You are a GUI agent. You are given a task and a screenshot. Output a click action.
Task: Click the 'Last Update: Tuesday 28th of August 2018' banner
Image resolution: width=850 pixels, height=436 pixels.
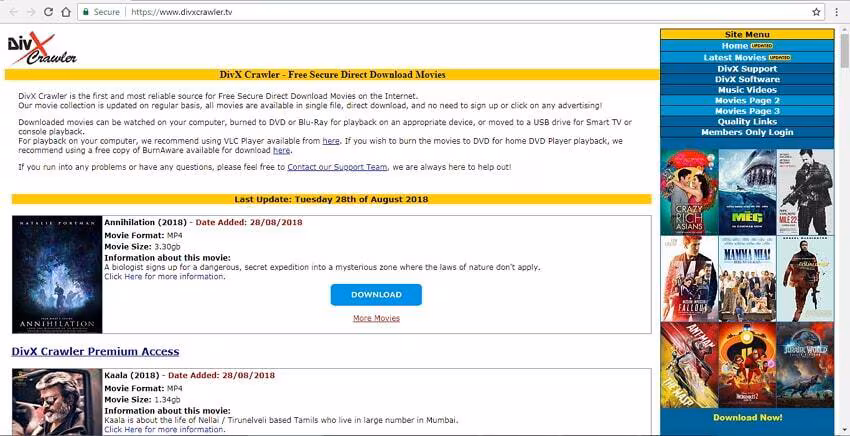tap(331, 200)
